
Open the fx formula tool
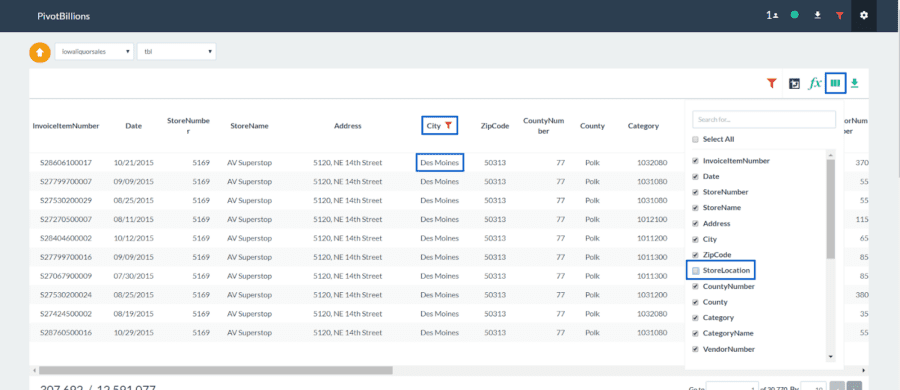[x=814, y=84]
